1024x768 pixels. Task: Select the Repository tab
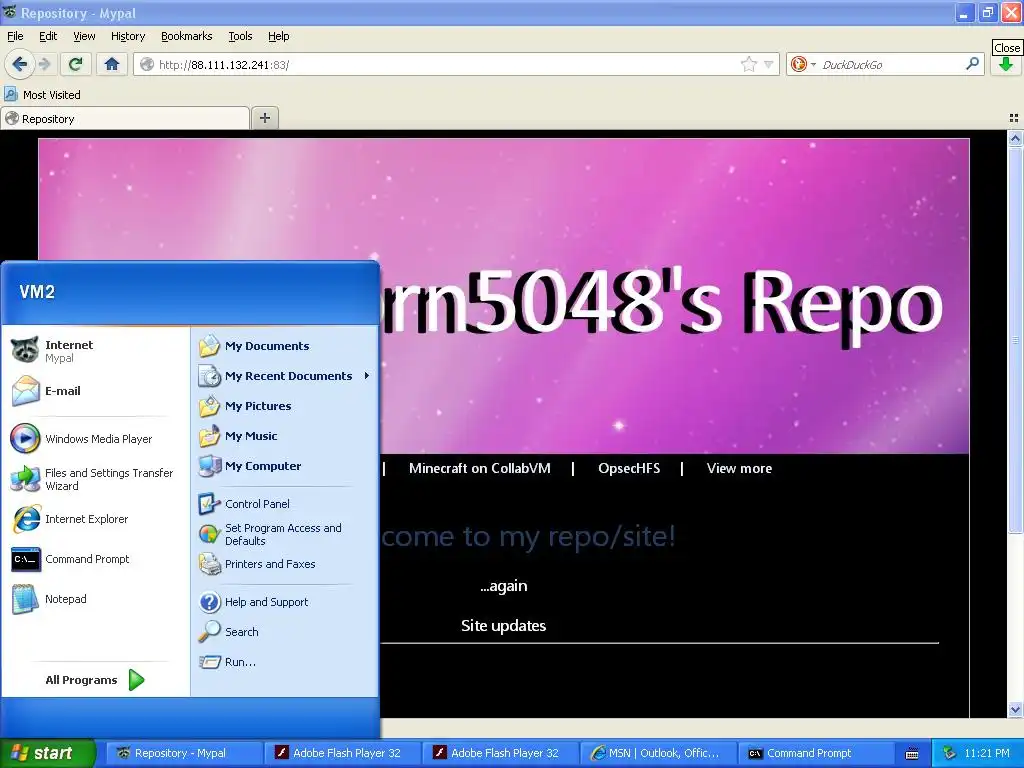pos(125,119)
